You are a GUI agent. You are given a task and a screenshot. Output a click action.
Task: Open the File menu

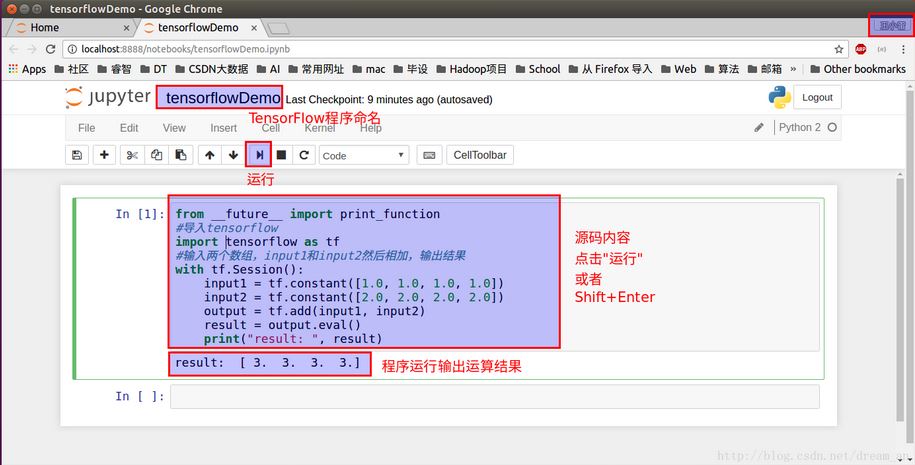point(86,128)
